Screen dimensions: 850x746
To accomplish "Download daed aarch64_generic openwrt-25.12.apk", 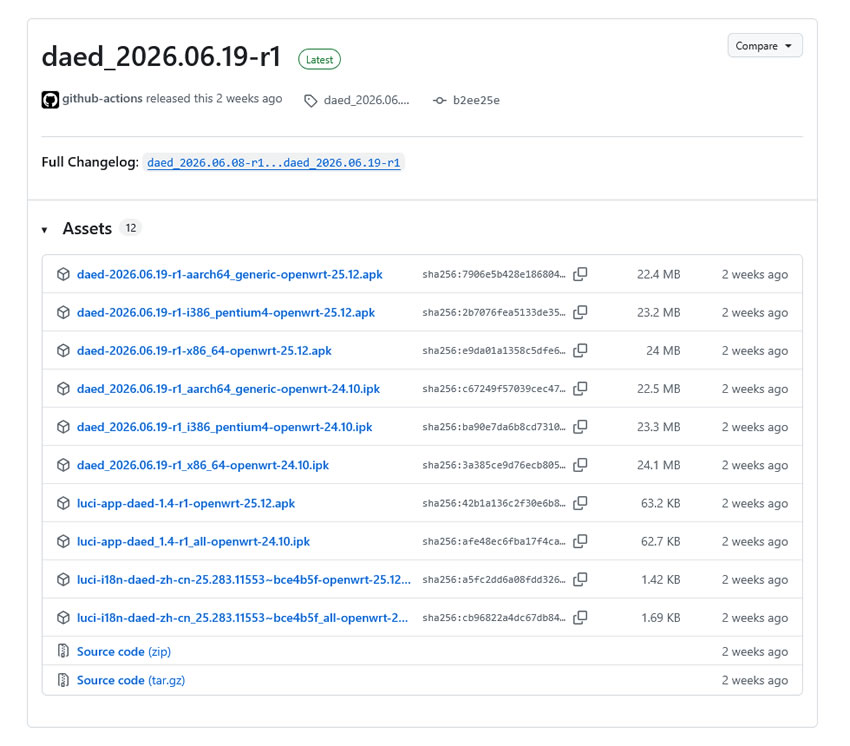I will (x=229, y=274).
